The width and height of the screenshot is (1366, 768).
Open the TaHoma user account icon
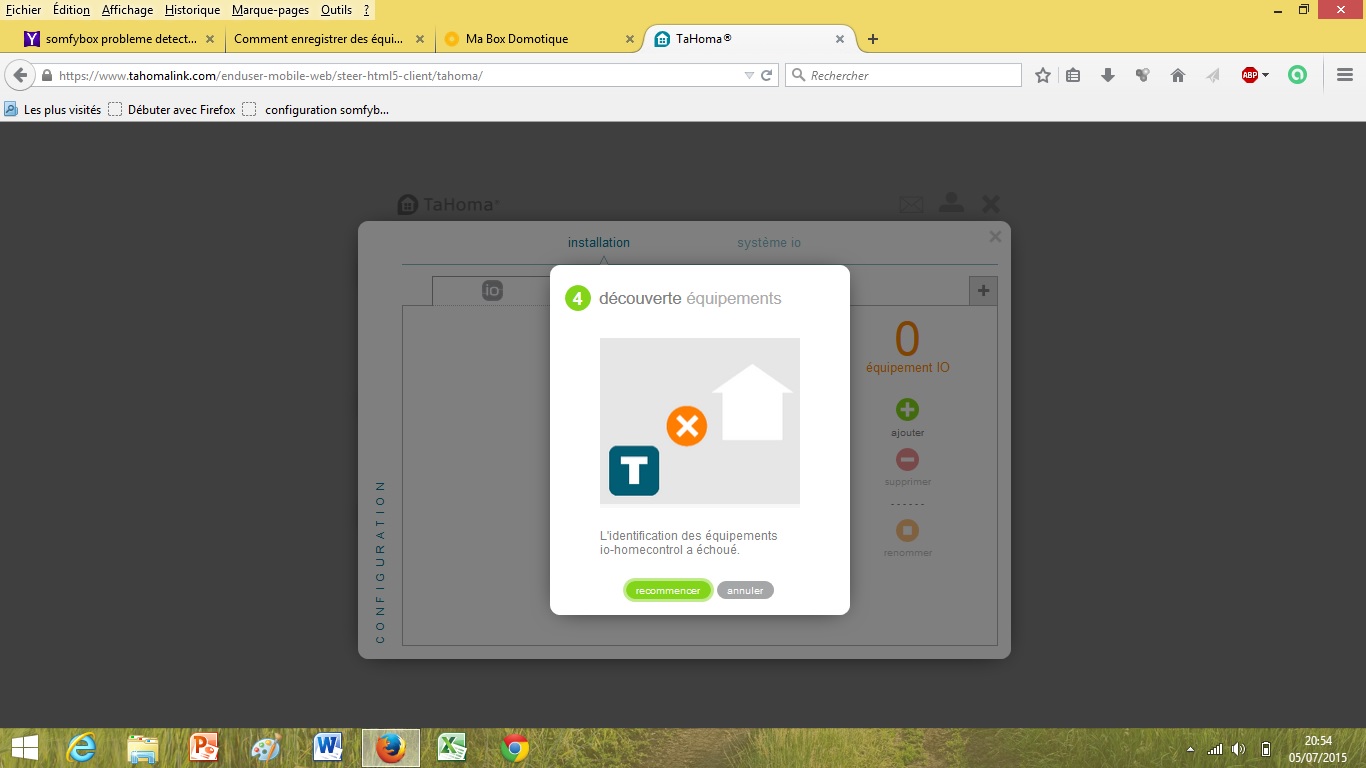951,203
